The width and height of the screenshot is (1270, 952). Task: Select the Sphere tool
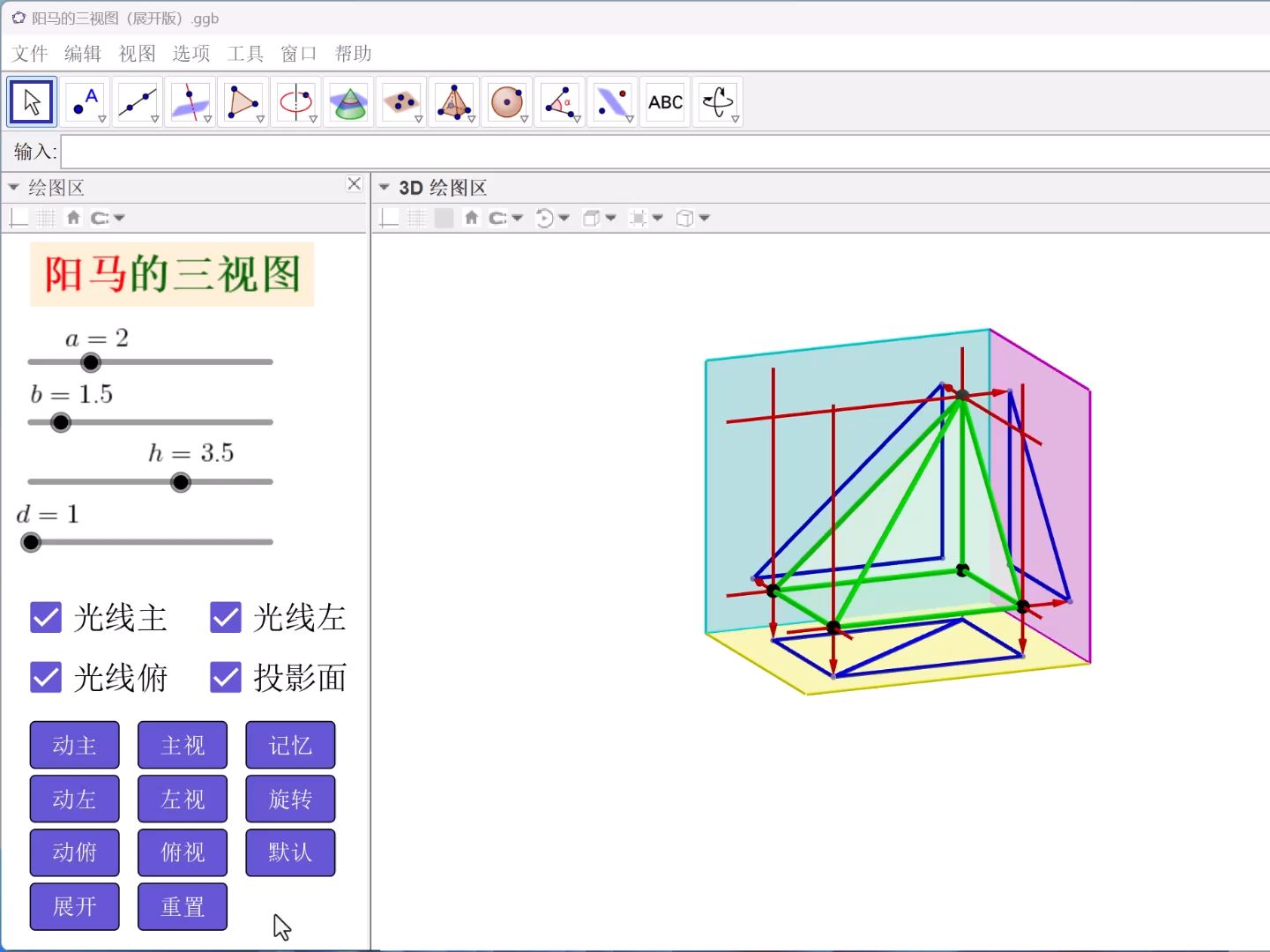pyautogui.click(x=507, y=102)
